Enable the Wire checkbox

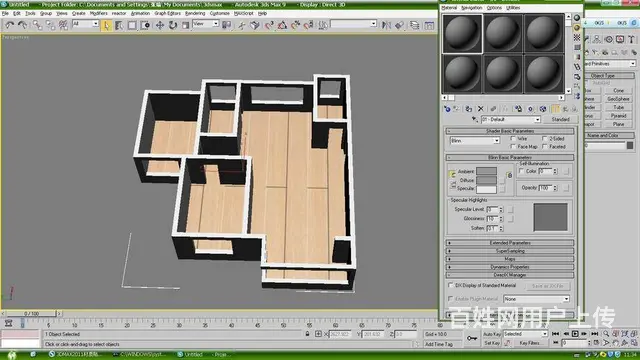click(513, 139)
